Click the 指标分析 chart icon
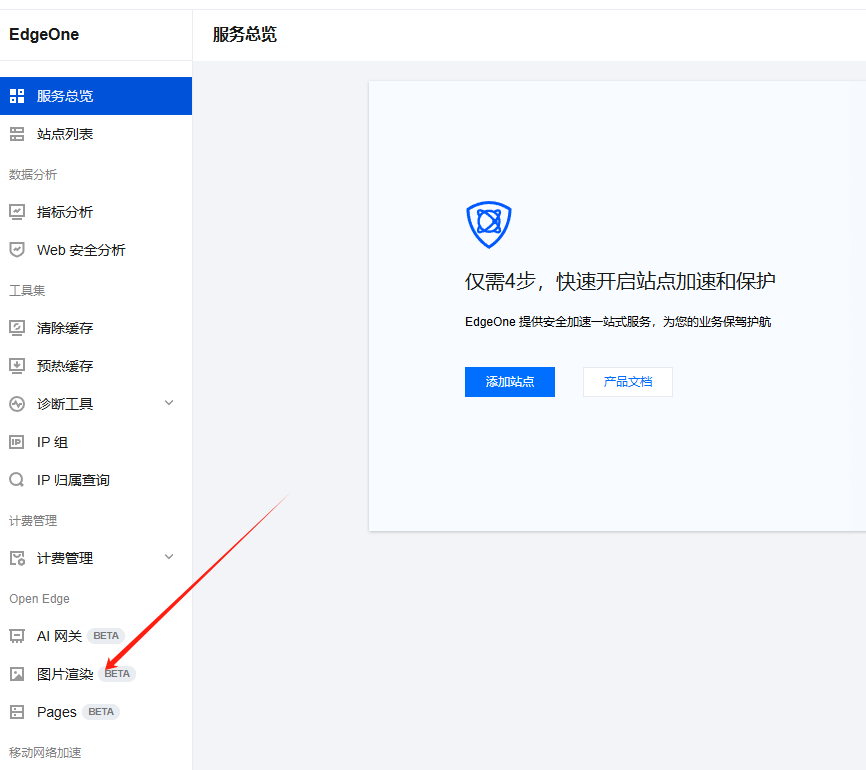866x770 pixels. [17, 211]
